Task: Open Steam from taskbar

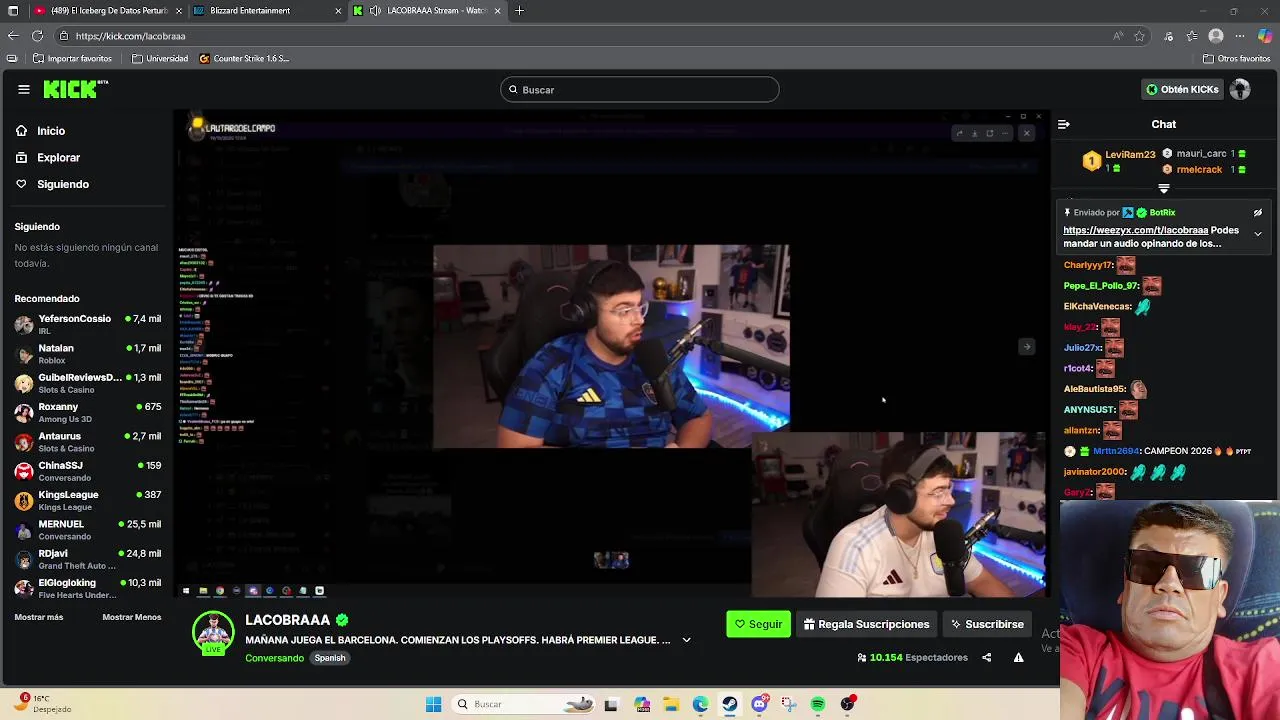Action: 730,704
